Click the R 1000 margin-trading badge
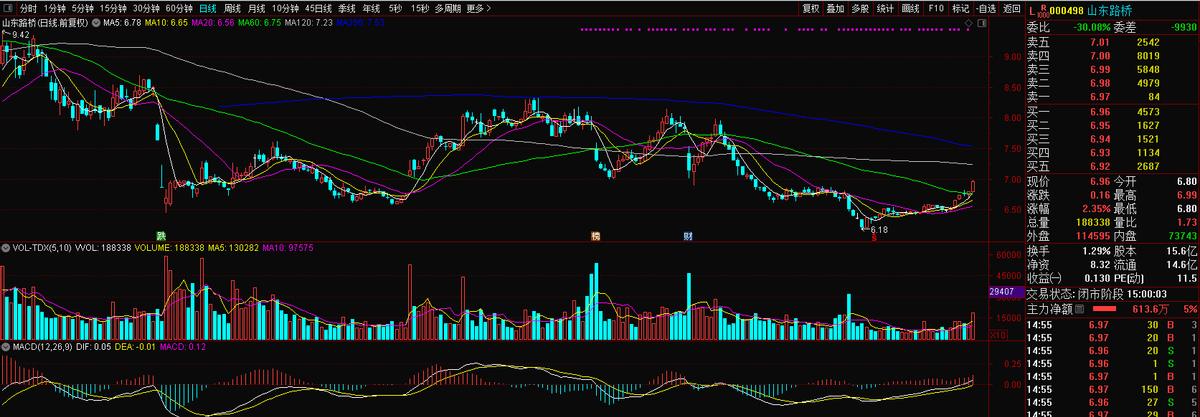This screenshot has height=417, width=1200. coord(1043,9)
